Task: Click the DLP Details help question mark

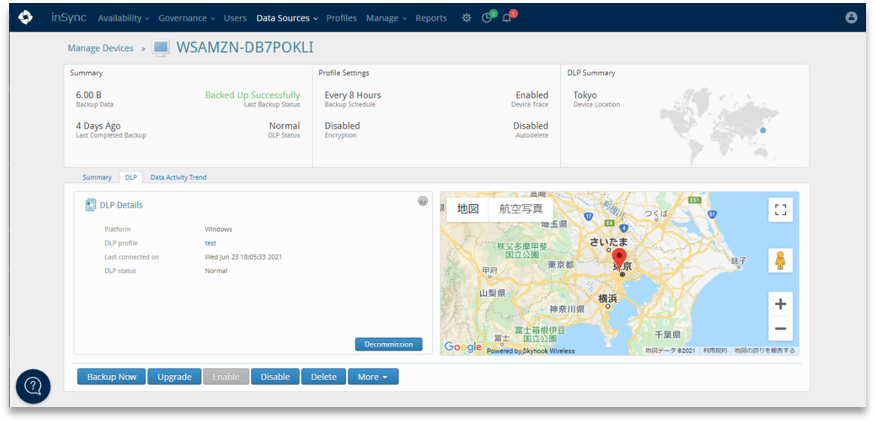Action: (x=423, y=201)
